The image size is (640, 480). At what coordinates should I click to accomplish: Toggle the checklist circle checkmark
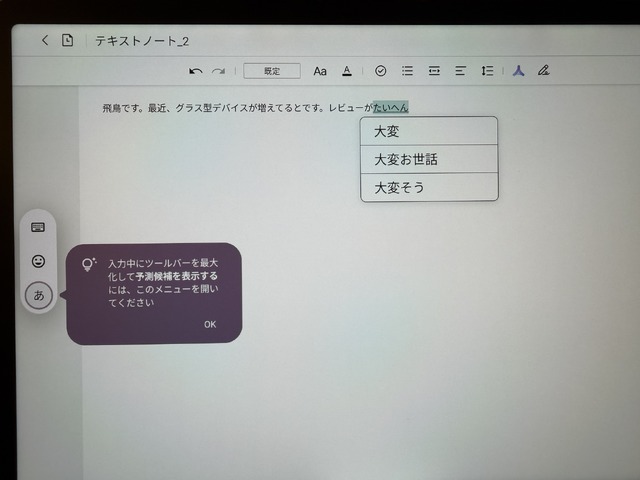click(381, 71)
